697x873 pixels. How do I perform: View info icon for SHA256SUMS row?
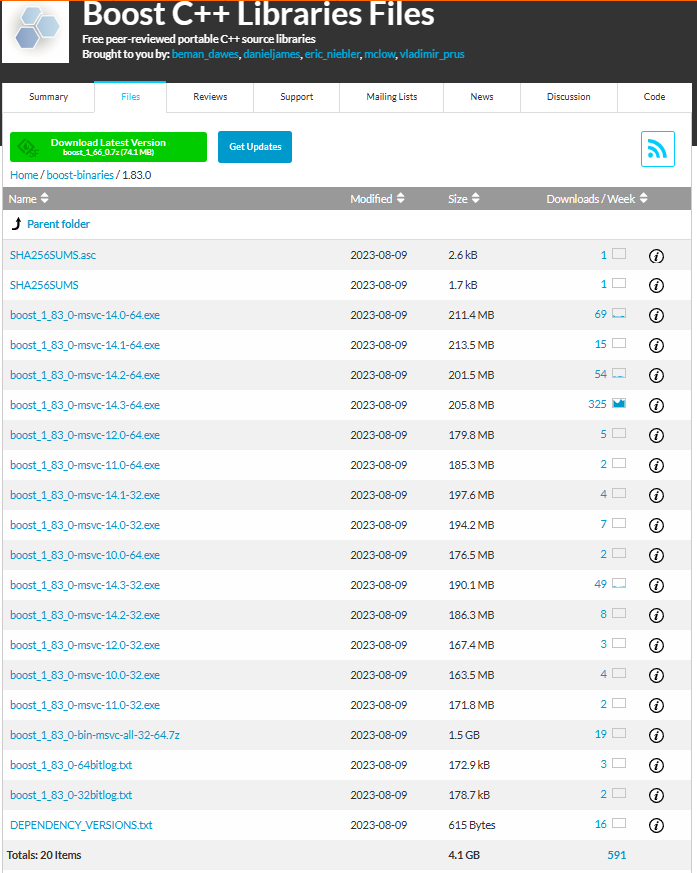(x=656, y=286)
